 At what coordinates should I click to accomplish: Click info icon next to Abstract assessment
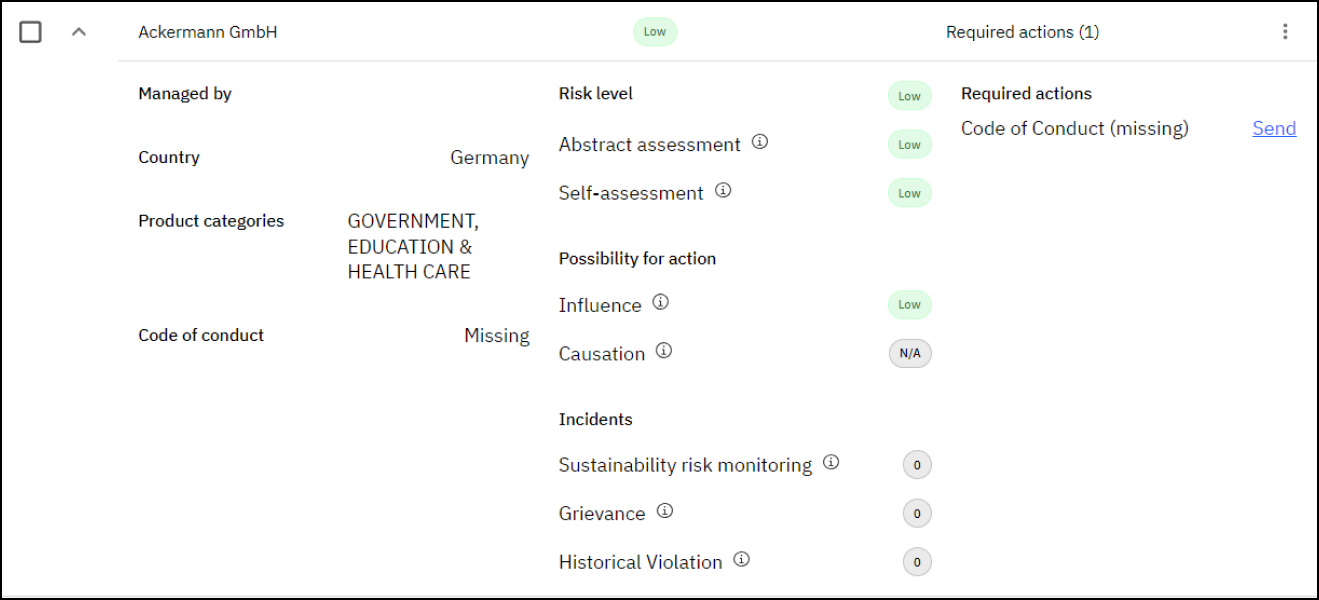coord(760,142)
